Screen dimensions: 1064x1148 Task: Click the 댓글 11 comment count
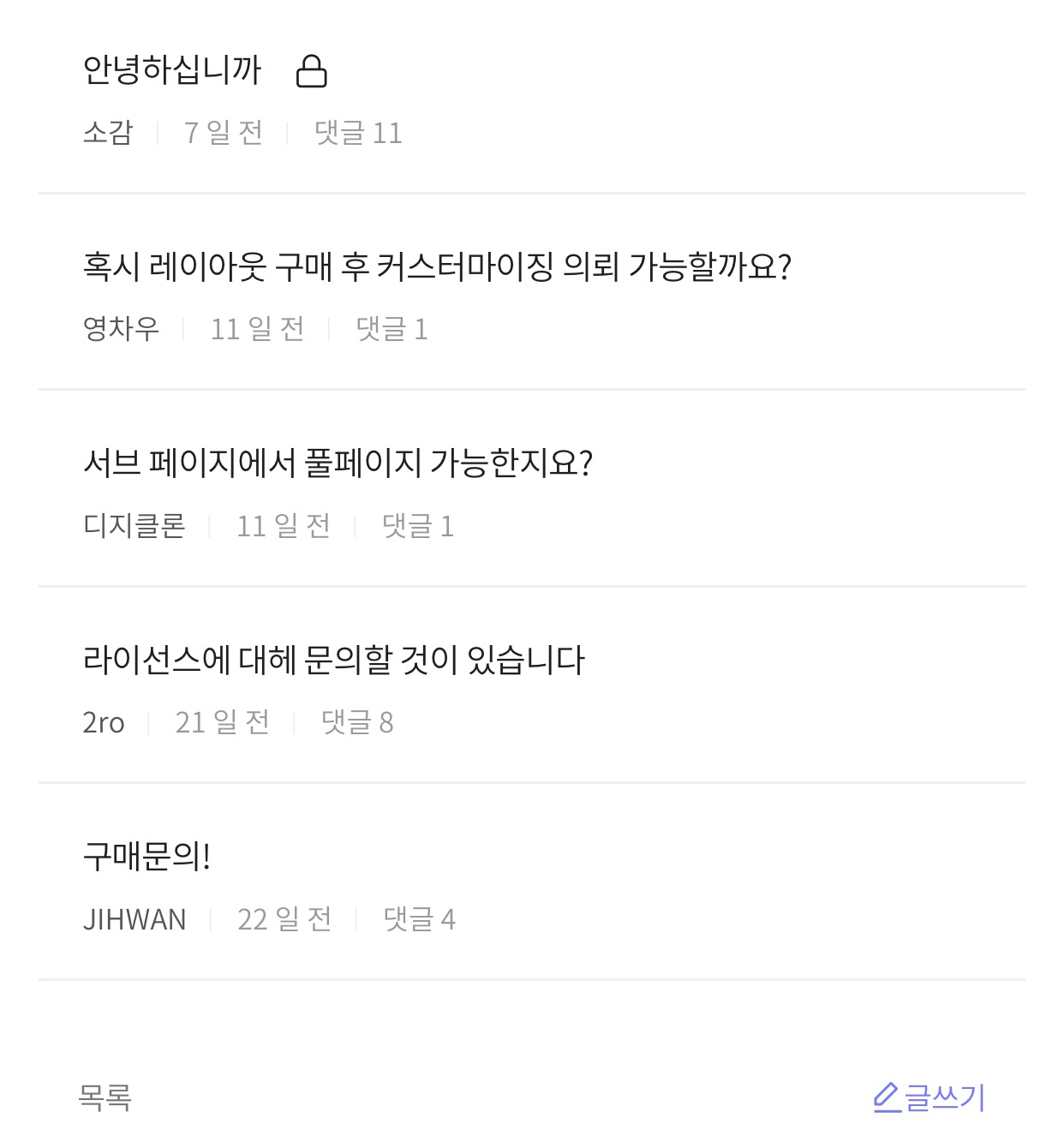pyautogui.click(x=358, y=133)
